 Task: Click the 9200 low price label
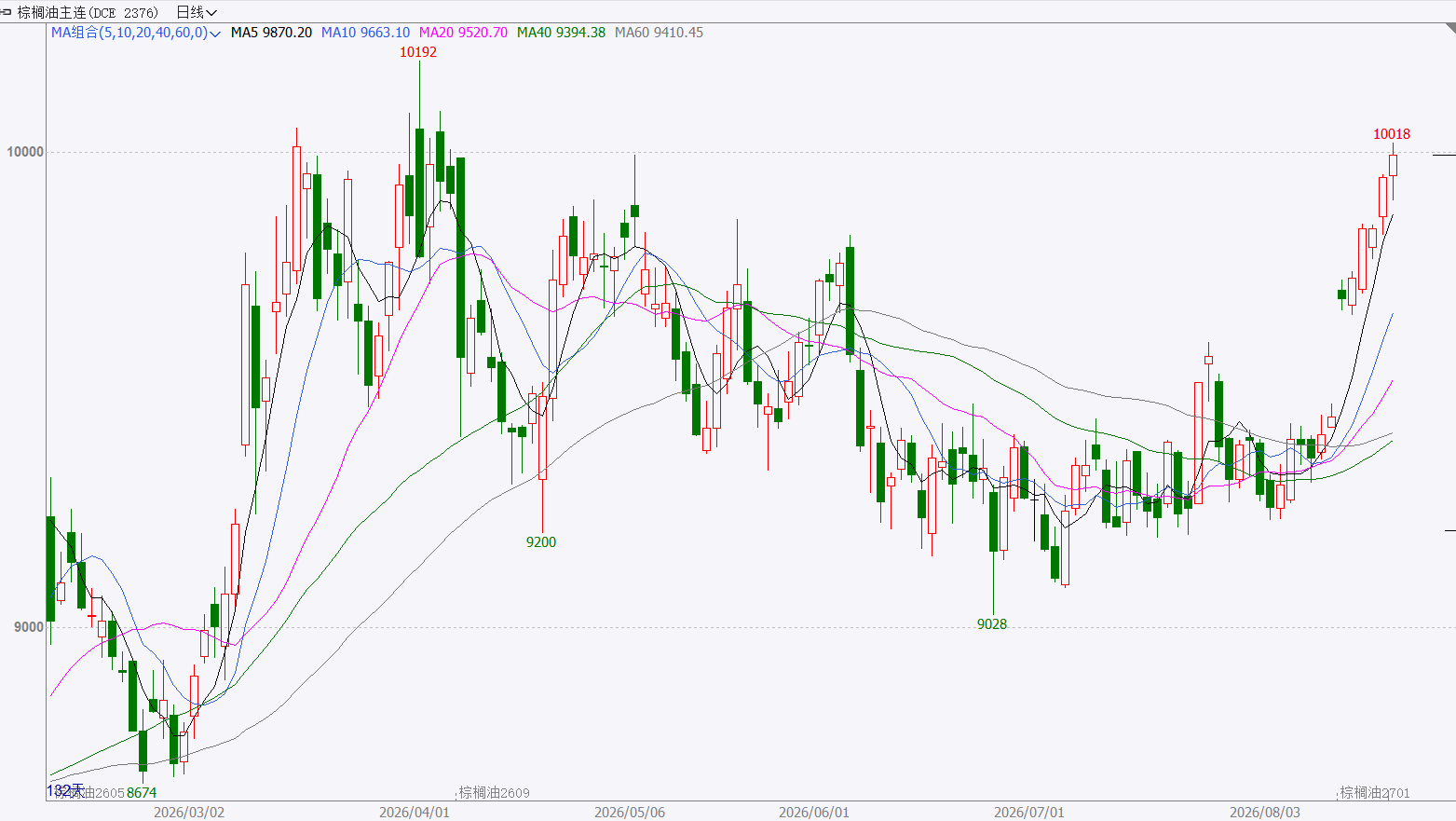541,542
